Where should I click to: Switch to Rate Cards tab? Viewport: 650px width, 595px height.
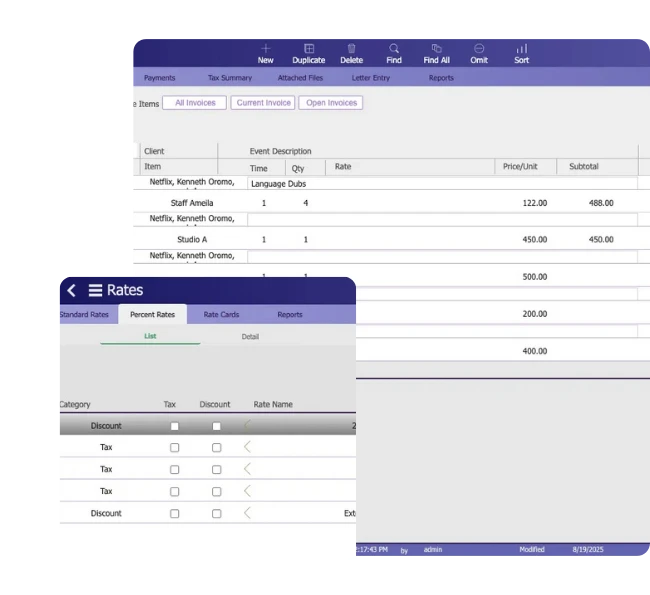221,314
